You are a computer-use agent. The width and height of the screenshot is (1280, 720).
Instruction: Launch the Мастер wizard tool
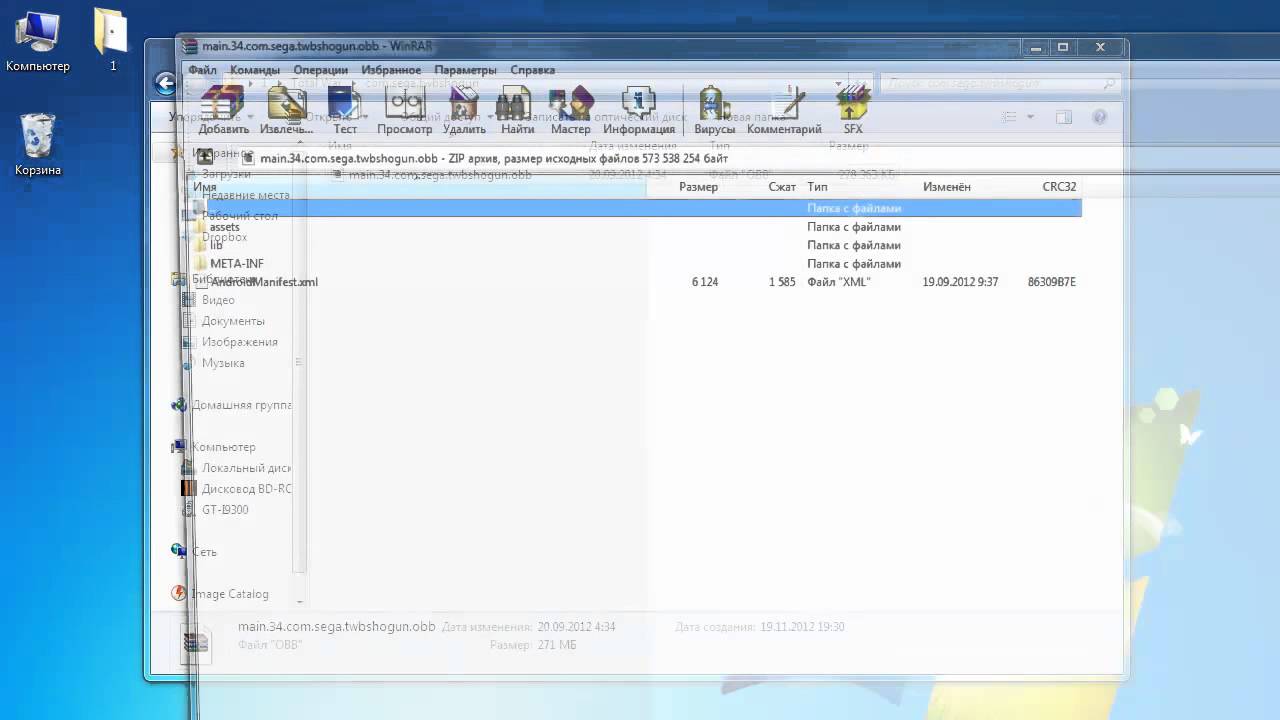click(570, 110)
